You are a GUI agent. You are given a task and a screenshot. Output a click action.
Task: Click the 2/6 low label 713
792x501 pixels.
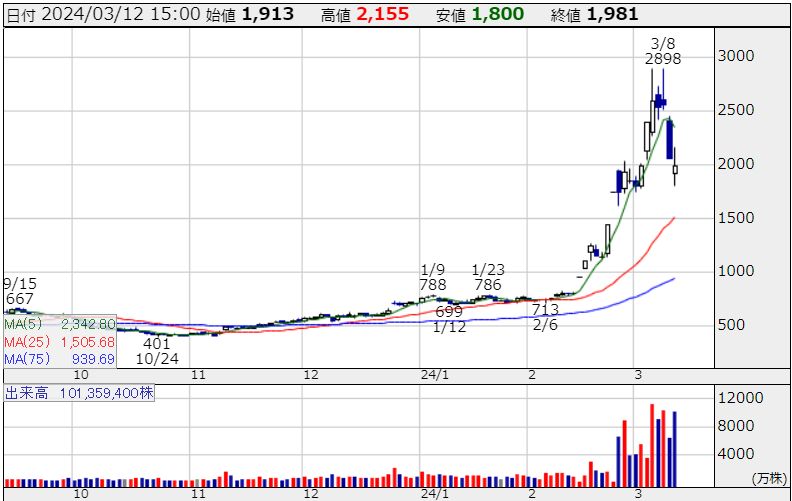point(545,310)
